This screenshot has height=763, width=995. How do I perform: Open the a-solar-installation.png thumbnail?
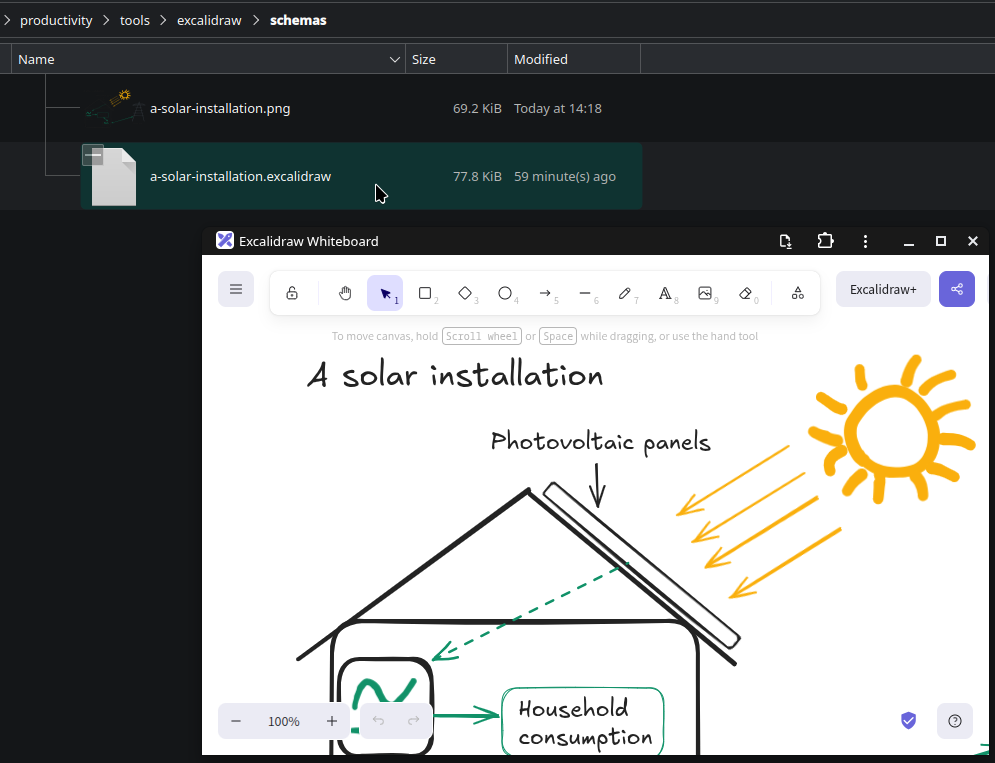pyautogui.click(x=112, y=108)
